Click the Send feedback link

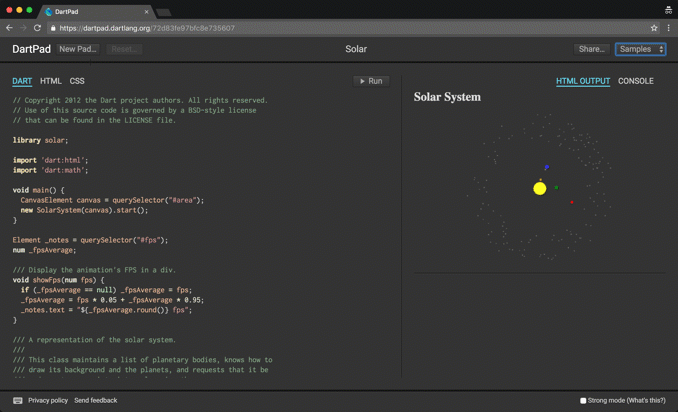pos(96,400)
